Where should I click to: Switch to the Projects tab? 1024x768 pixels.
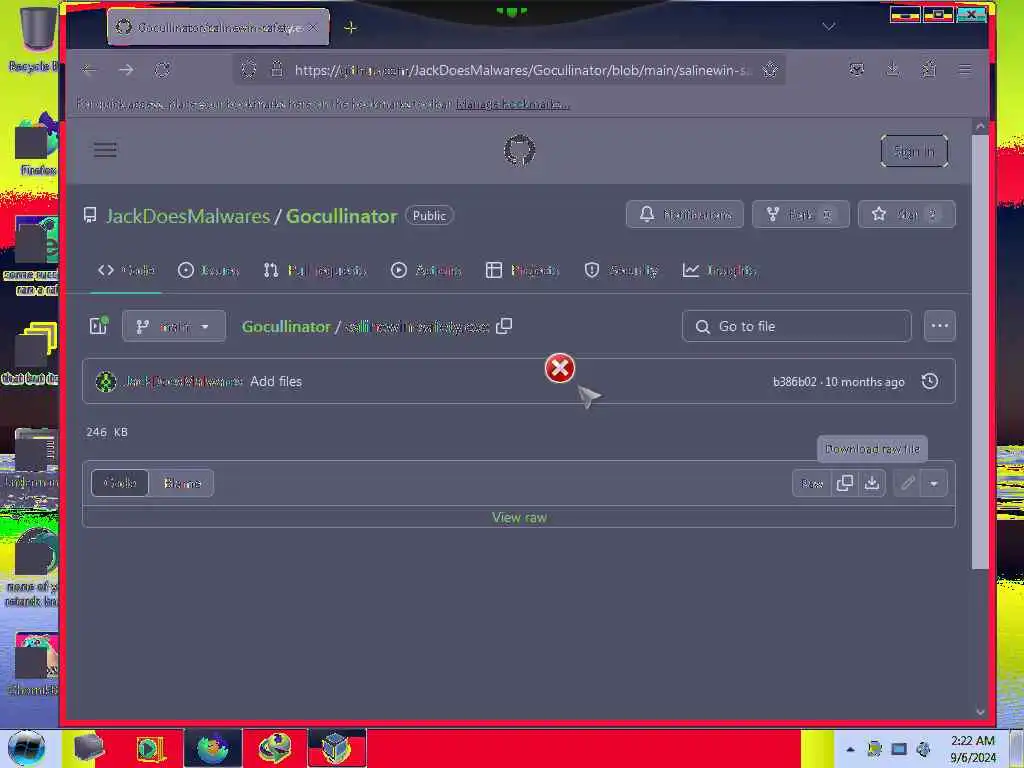pyautogui.click(x=522, y=270)
